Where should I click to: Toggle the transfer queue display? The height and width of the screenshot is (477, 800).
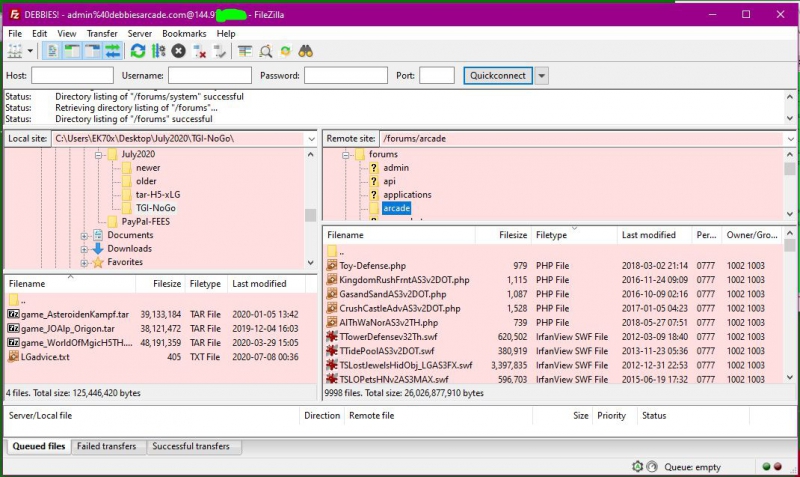pos(112,51)
